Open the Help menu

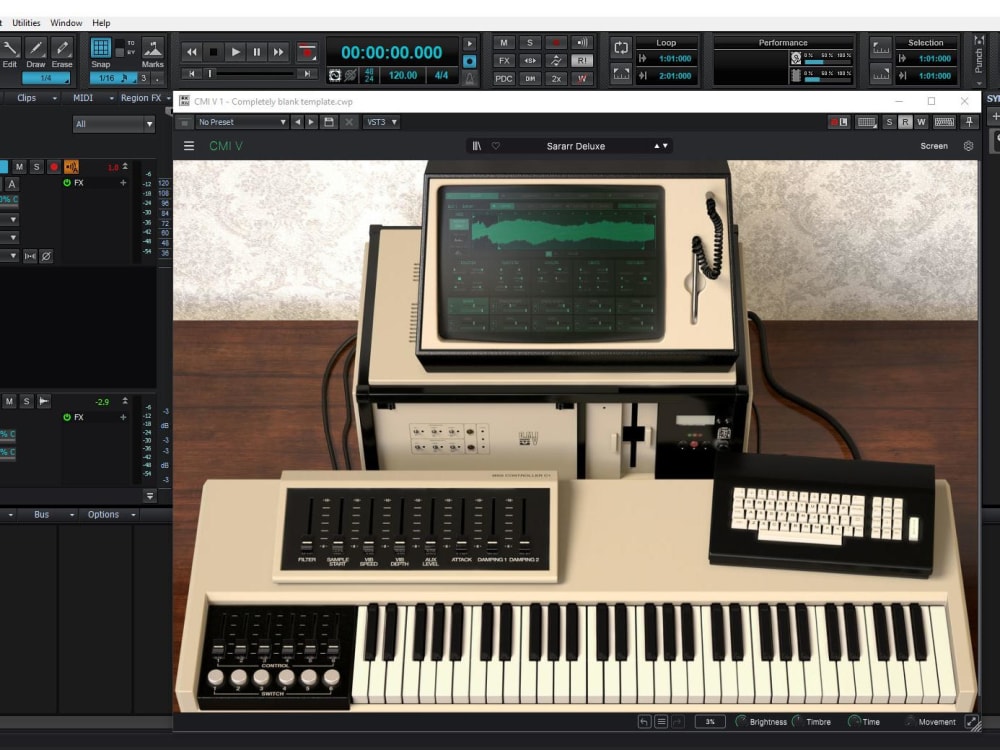pos(101,23)
